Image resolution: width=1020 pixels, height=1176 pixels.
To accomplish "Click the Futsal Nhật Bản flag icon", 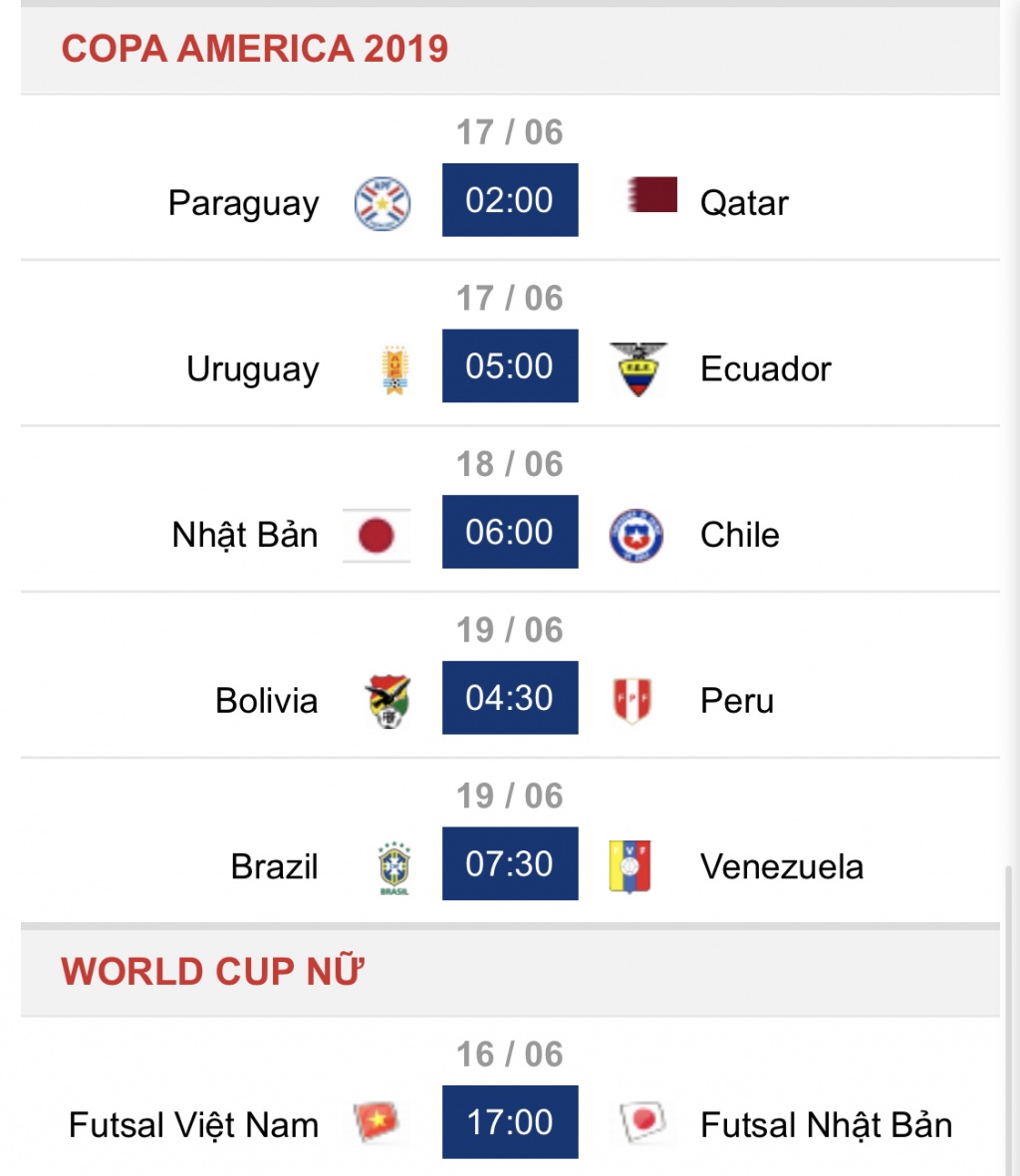I will pos(642,1121).
